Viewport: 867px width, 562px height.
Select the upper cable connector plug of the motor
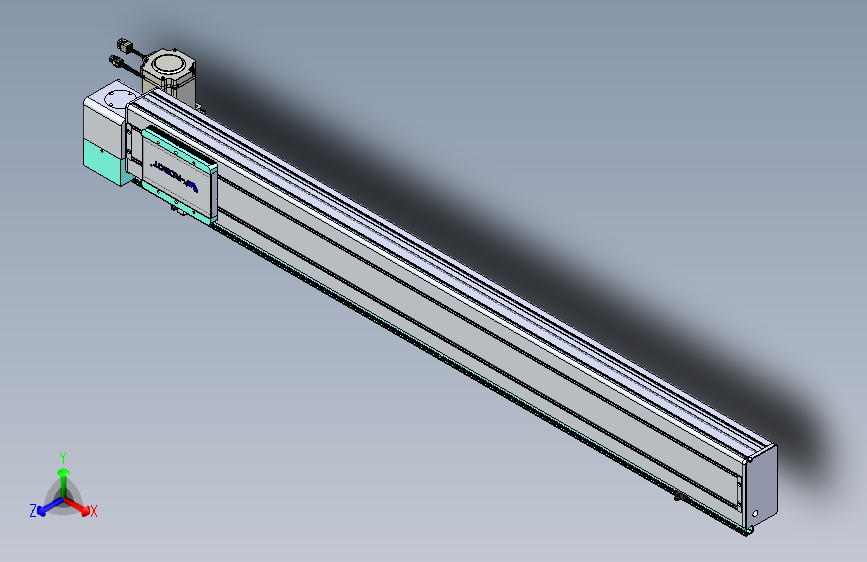(x=124, y=45)
